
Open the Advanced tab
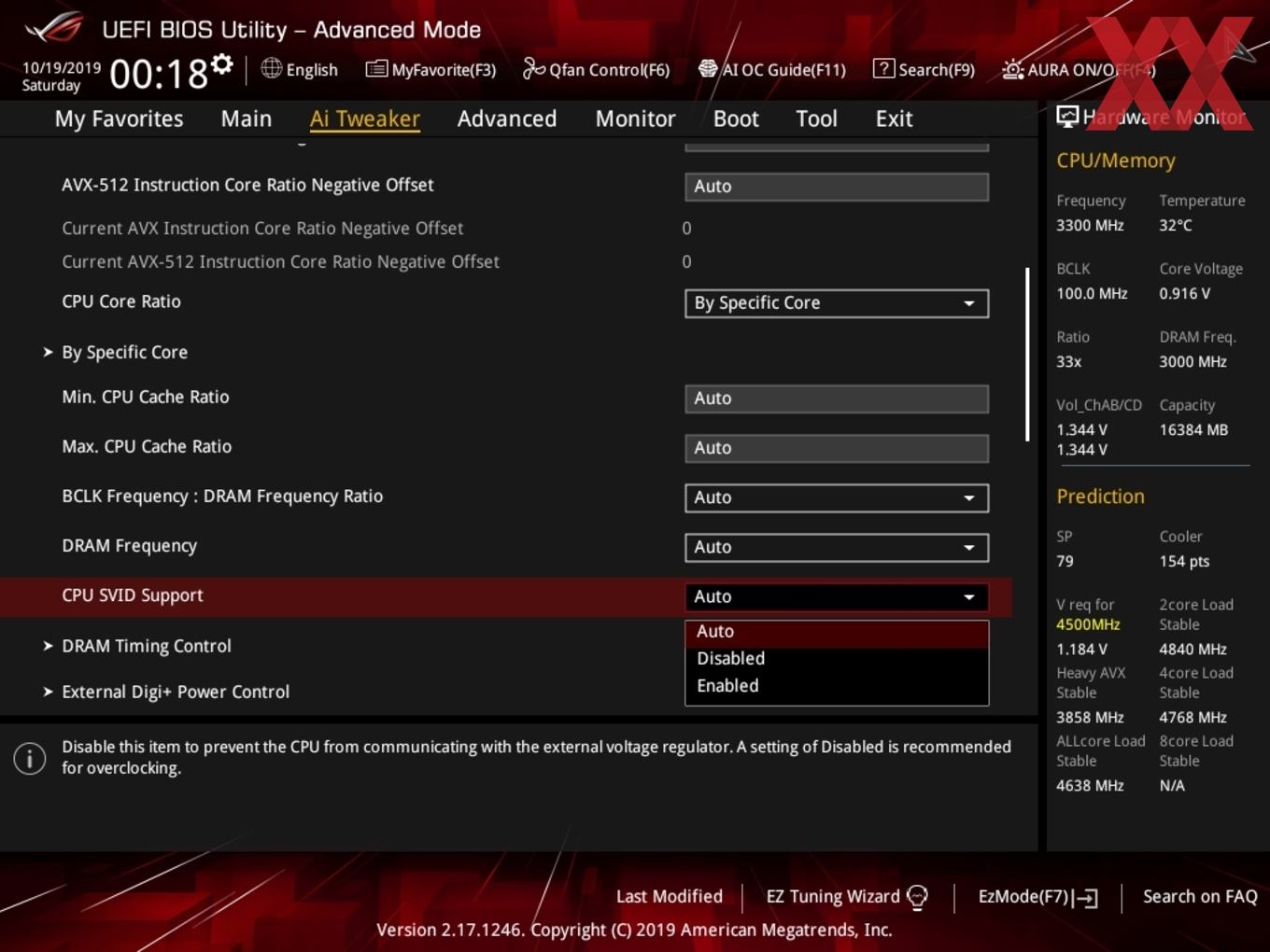(x=507, y=119)
